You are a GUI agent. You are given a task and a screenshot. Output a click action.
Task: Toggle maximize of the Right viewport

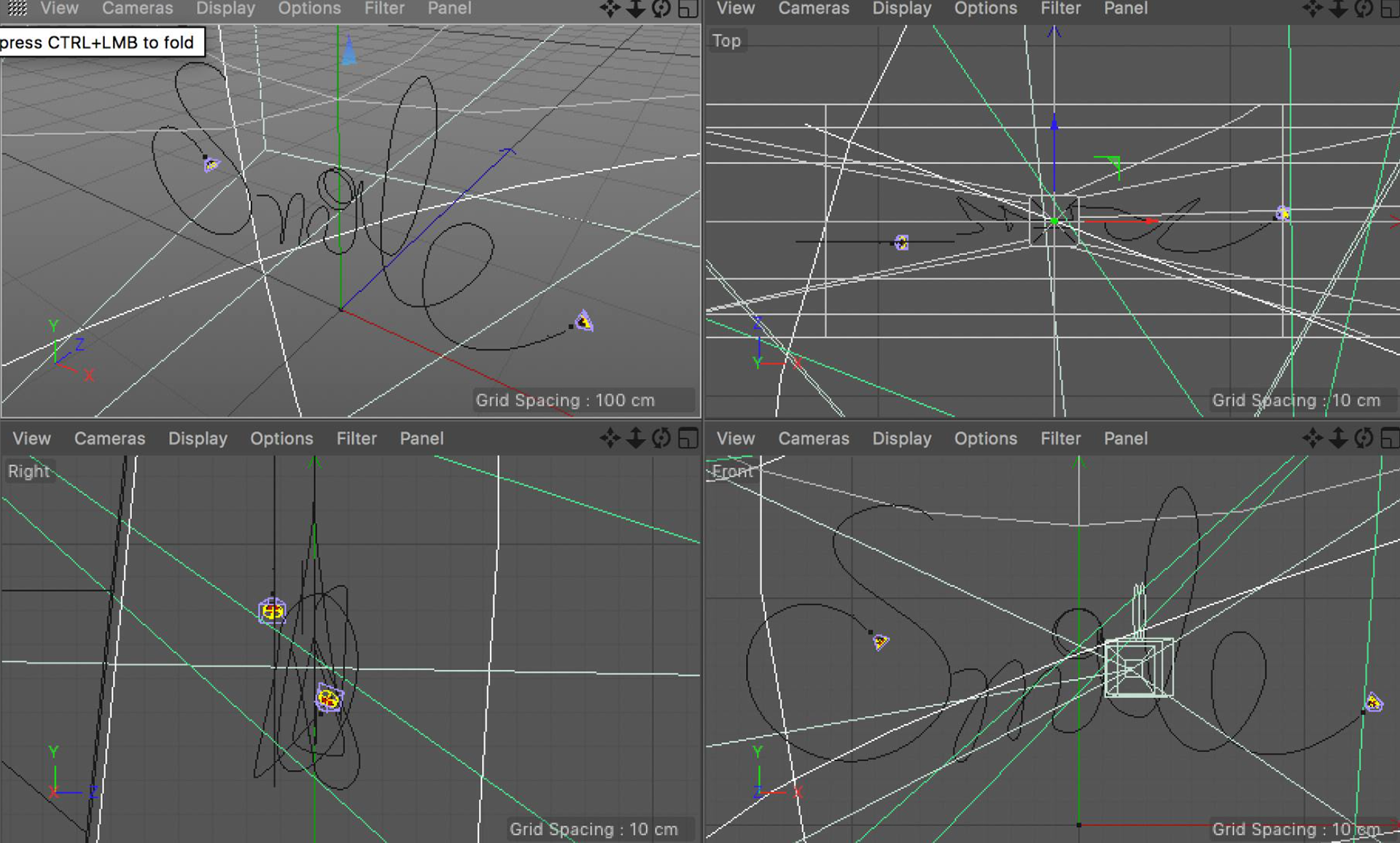click(x=688, y=438)
